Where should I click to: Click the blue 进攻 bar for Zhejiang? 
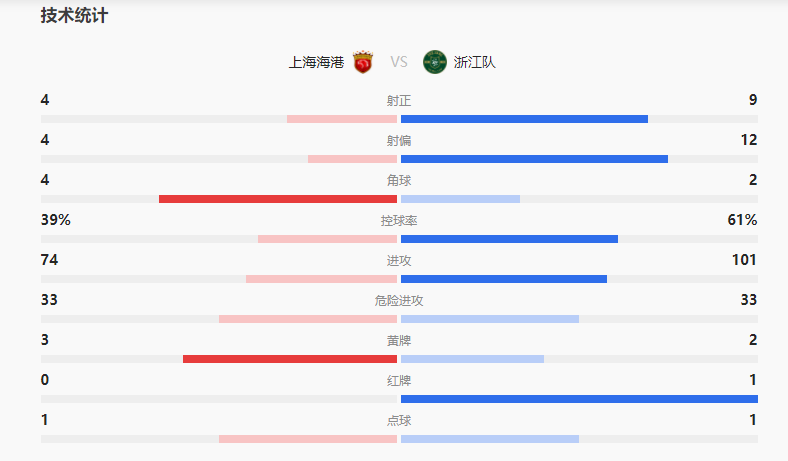[x=504, y=279]
